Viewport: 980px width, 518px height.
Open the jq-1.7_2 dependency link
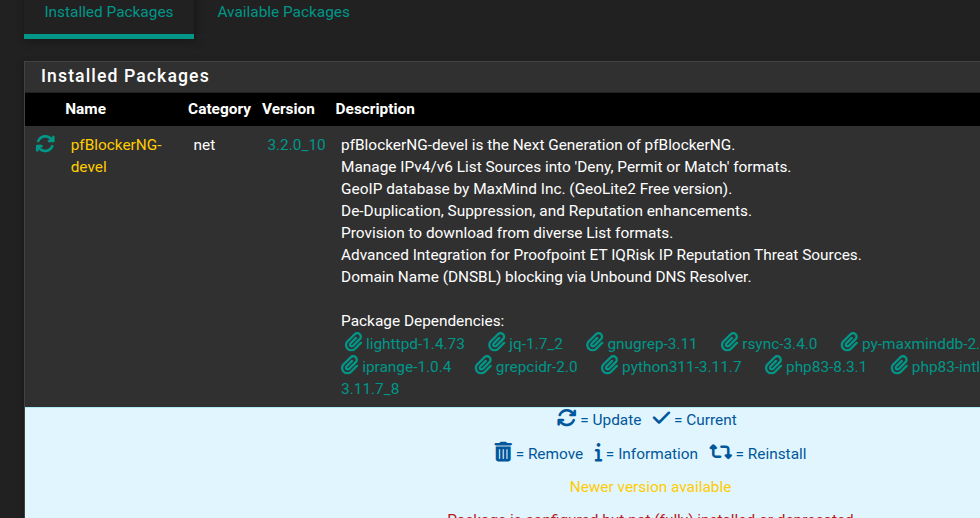click(x=536, y=344)
